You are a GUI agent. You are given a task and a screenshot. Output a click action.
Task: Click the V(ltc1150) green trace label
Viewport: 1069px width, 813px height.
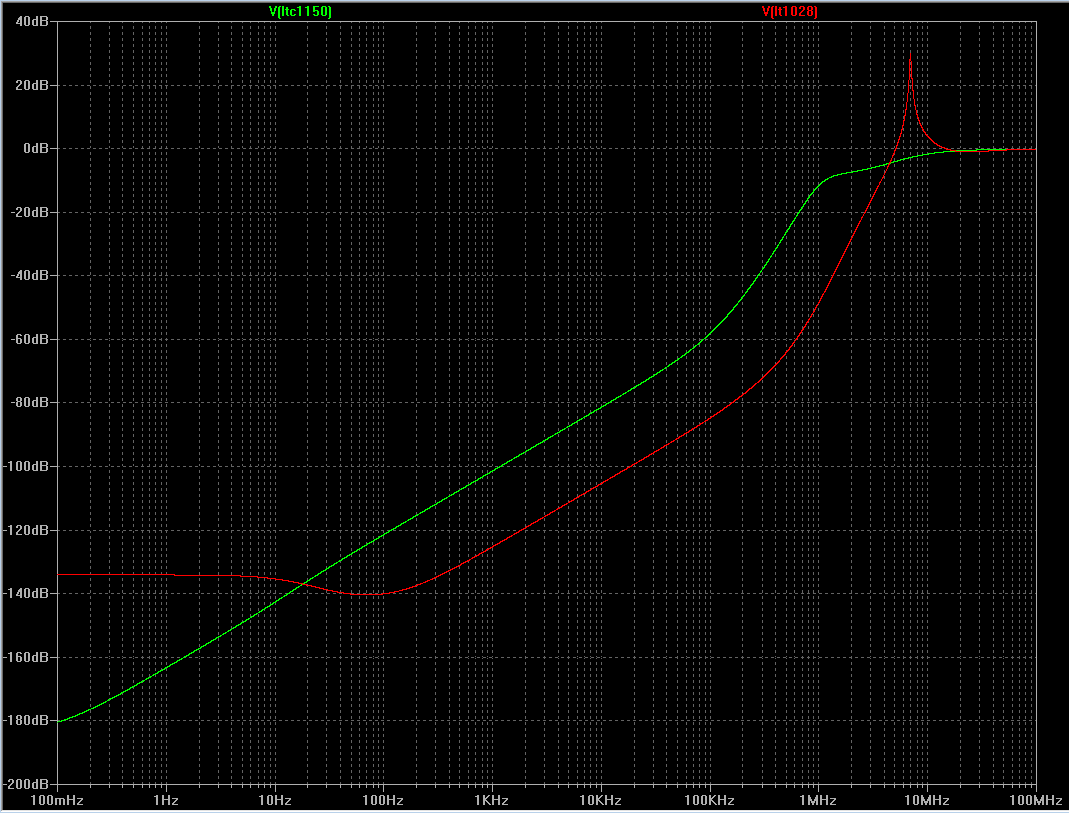pos(300,12)
